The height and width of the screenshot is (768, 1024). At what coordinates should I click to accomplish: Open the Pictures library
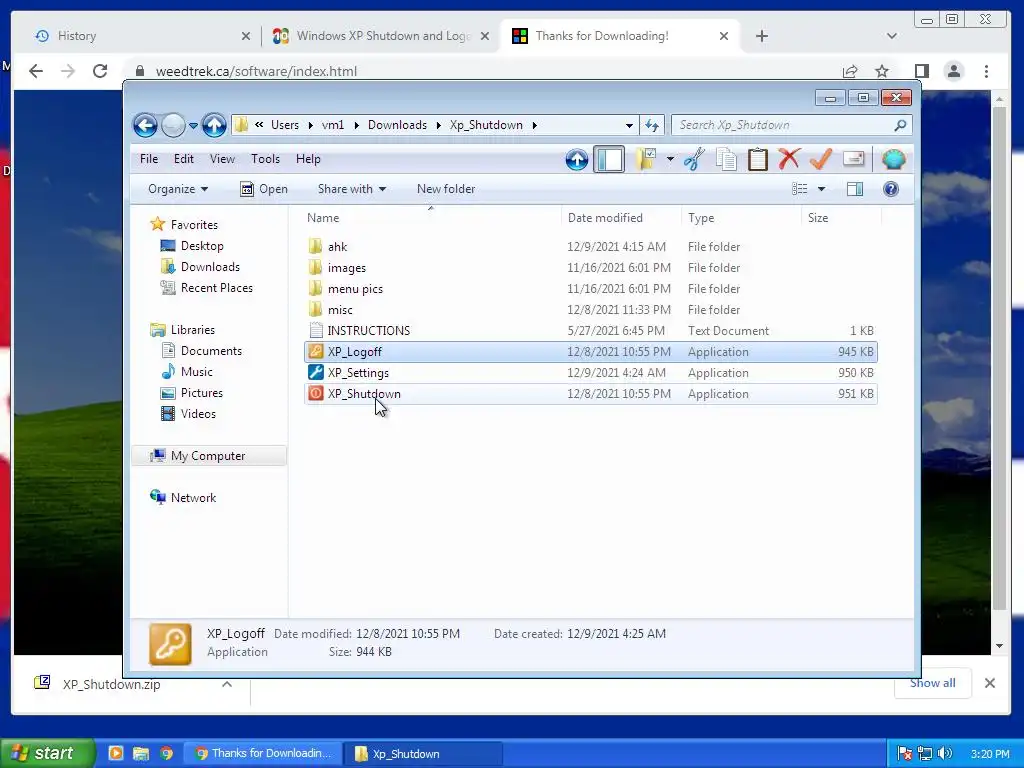click(x=201, y=392)
